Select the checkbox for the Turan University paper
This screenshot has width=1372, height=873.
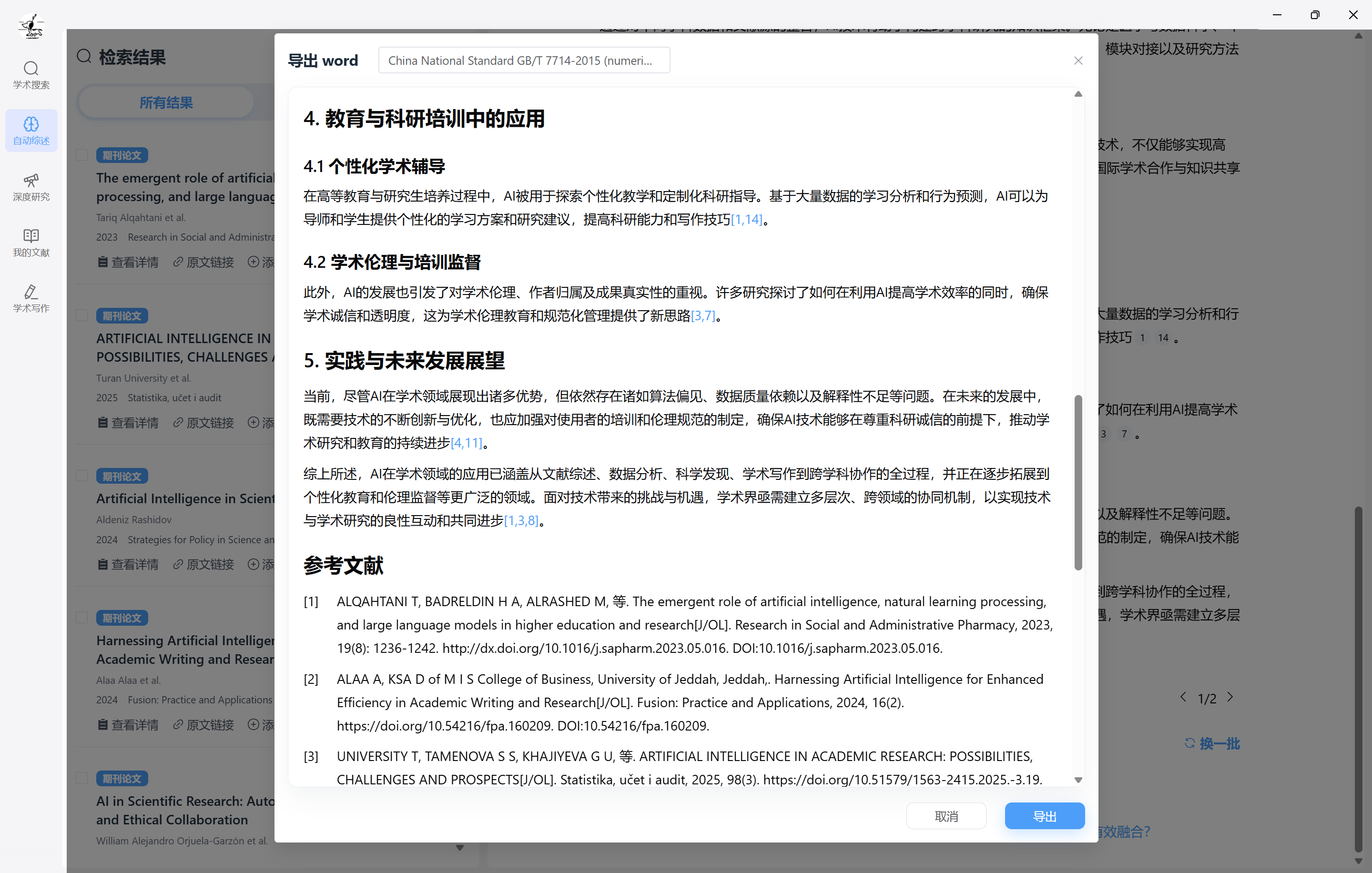[81, 315]
